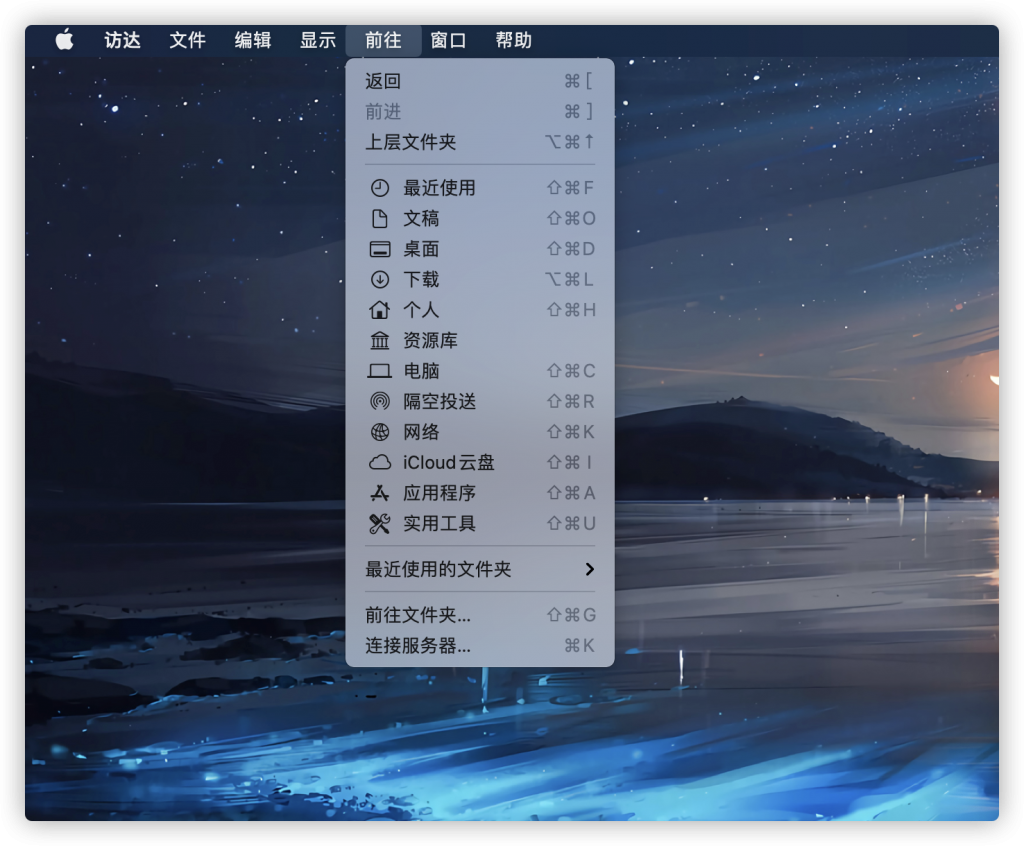Choose 前往文件夹... menu entry
Image resolution: width=1024 pixels, height=846 pixels.
pyautogui.click(x=418, y=615)
